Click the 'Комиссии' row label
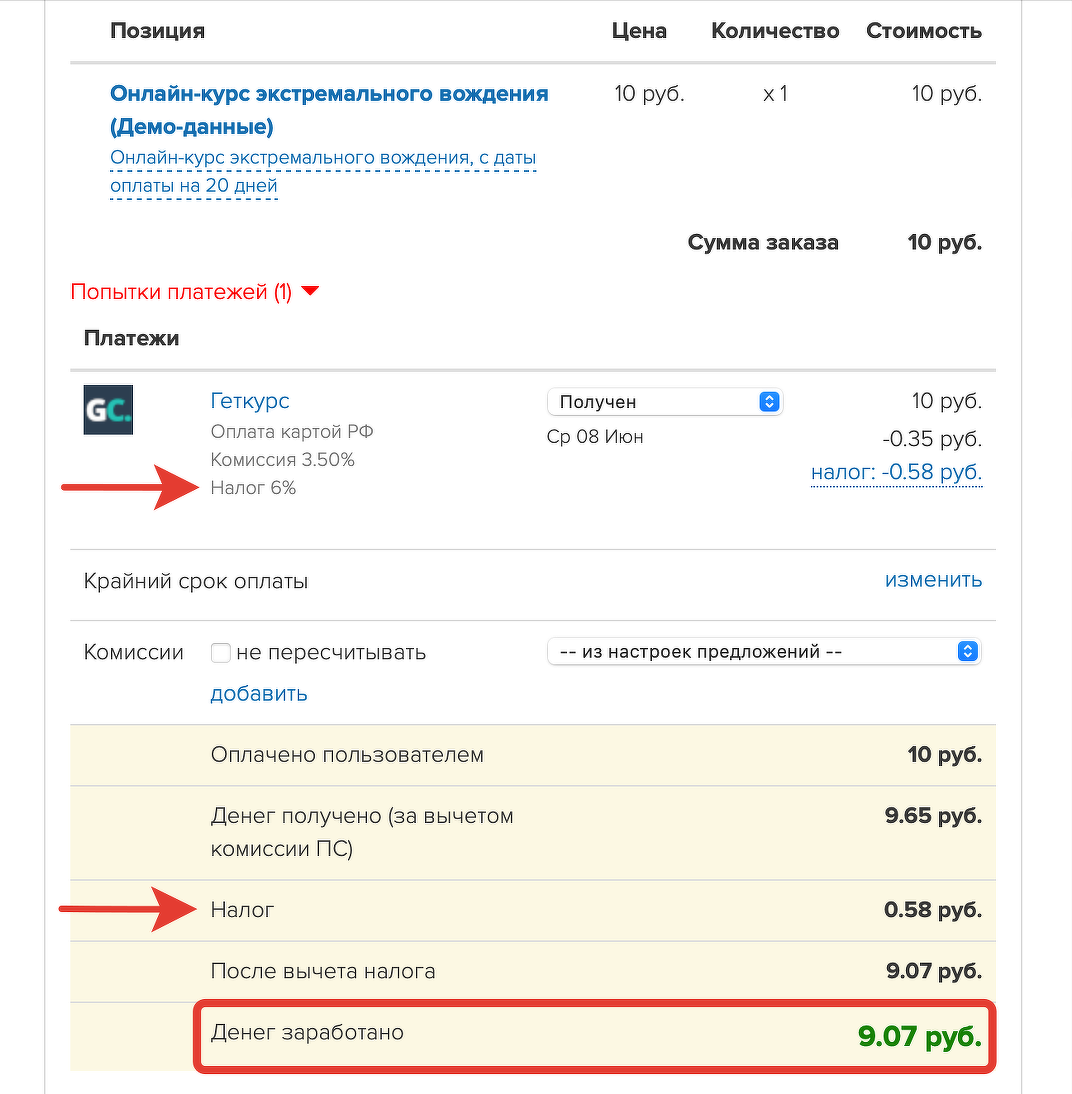 (x=133, y=652)
